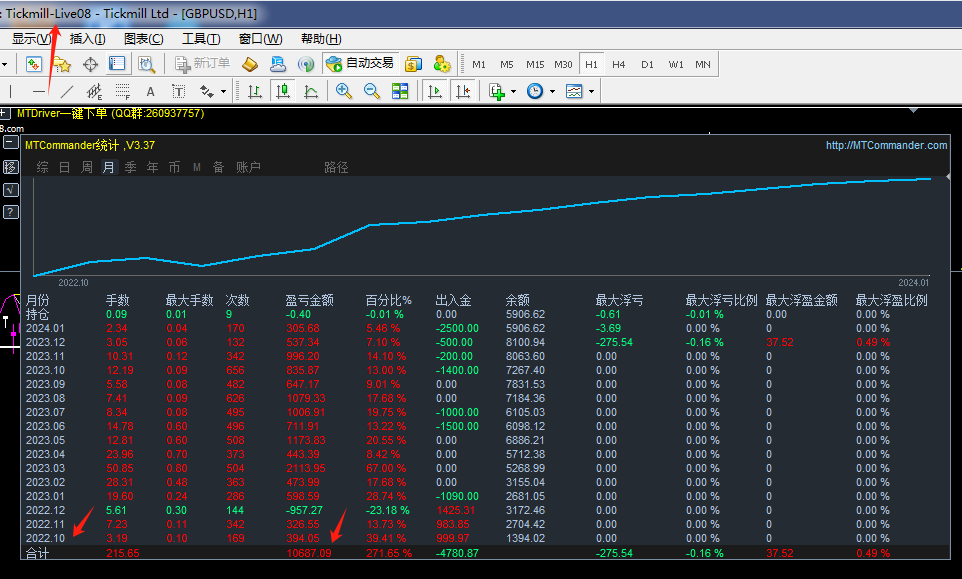Expand the MTDriver panel plus button
This screenshot has height=579, width=962.
4,113
